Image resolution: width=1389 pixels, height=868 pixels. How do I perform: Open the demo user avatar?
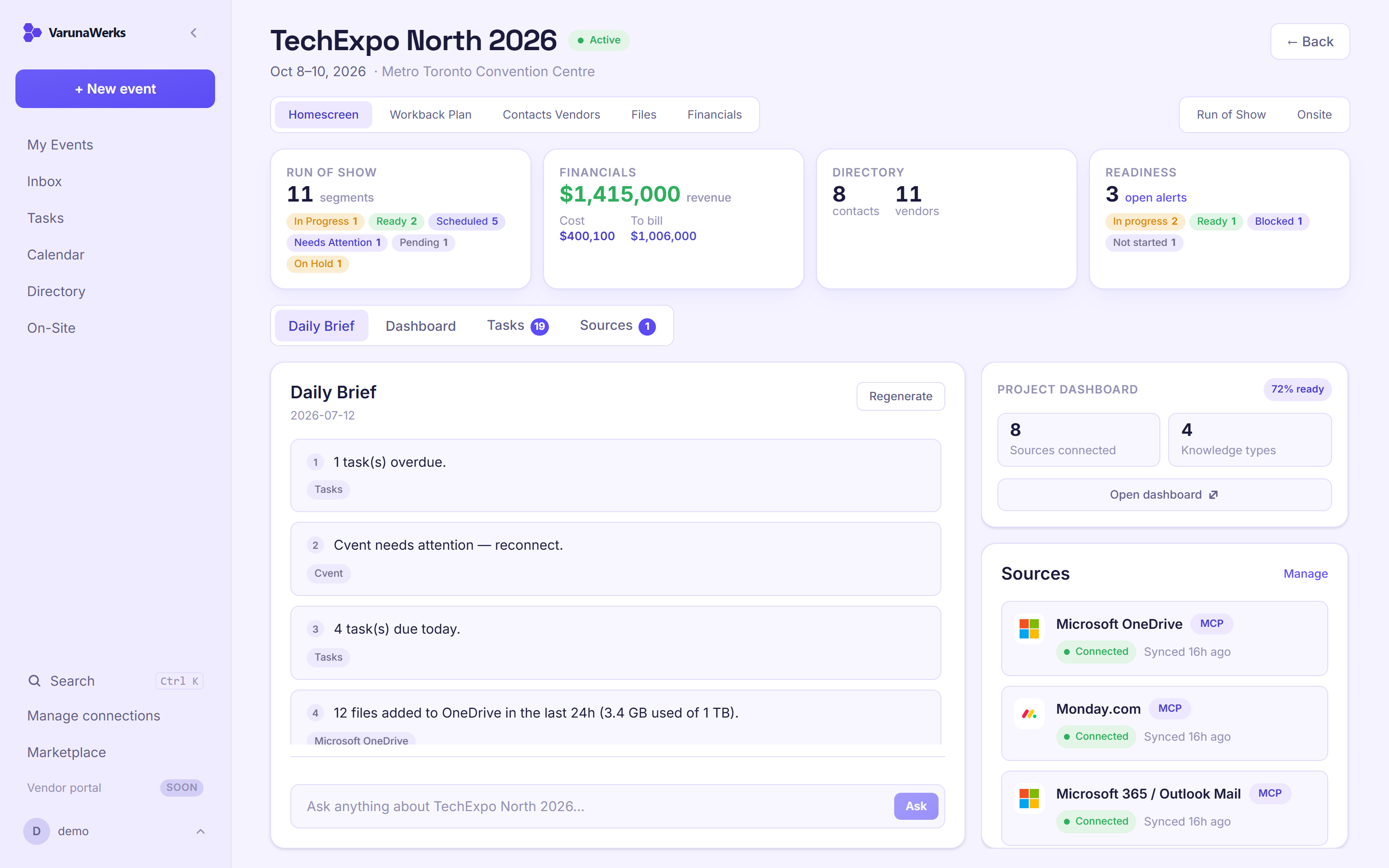36,831
